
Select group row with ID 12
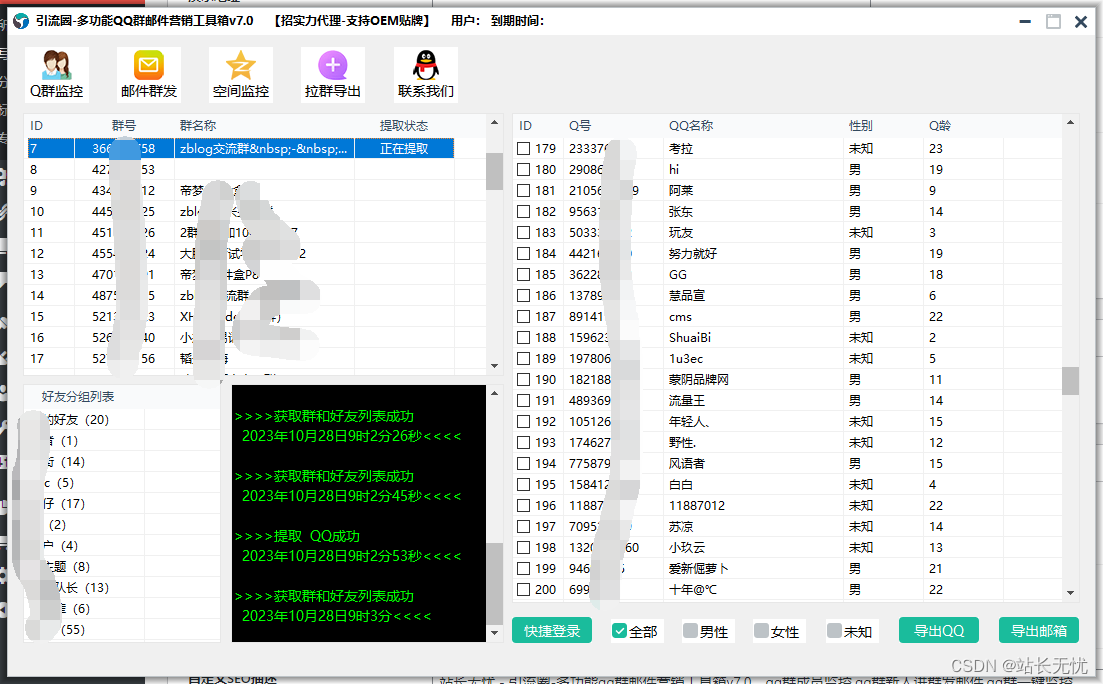[241, 253]
